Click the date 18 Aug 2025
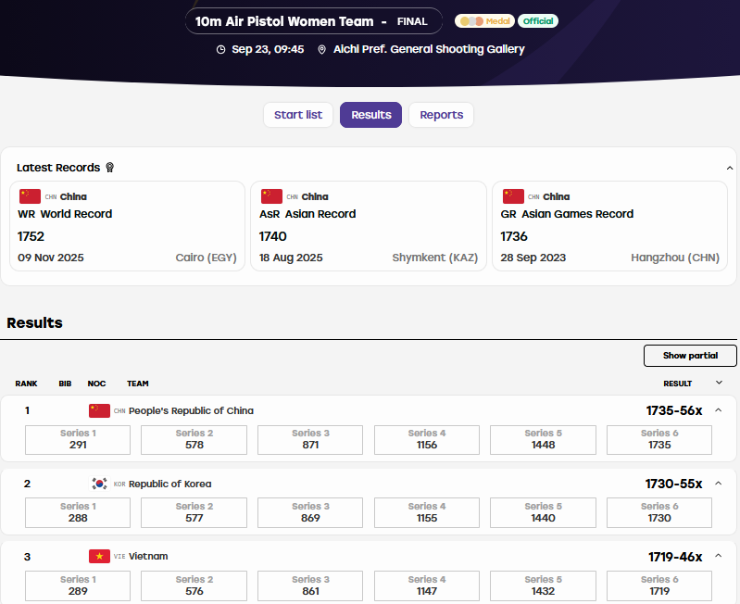Screen dimensions: 740x604 (291, 258)
